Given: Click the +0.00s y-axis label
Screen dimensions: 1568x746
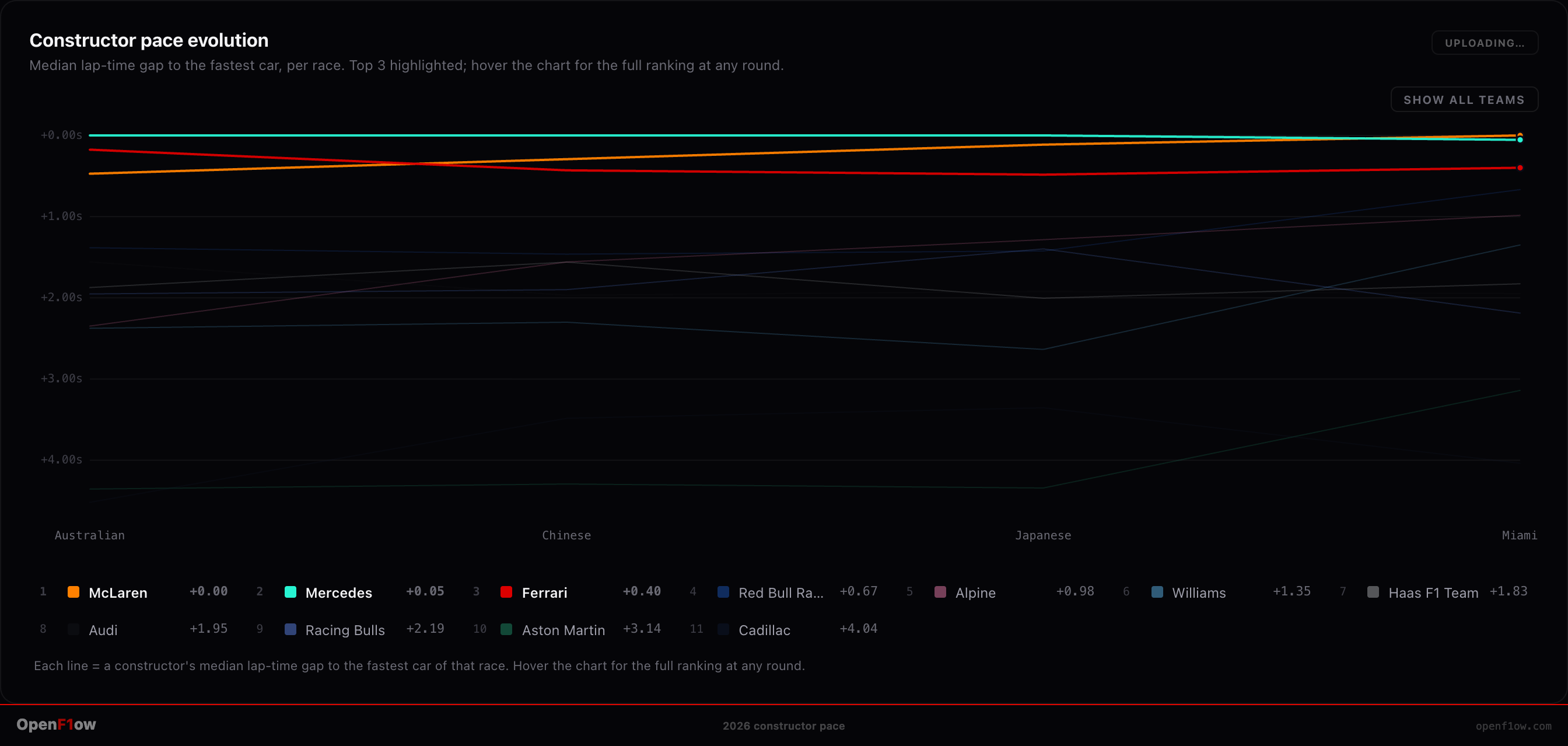Looking at the screenshot, I should pos(61,135).
